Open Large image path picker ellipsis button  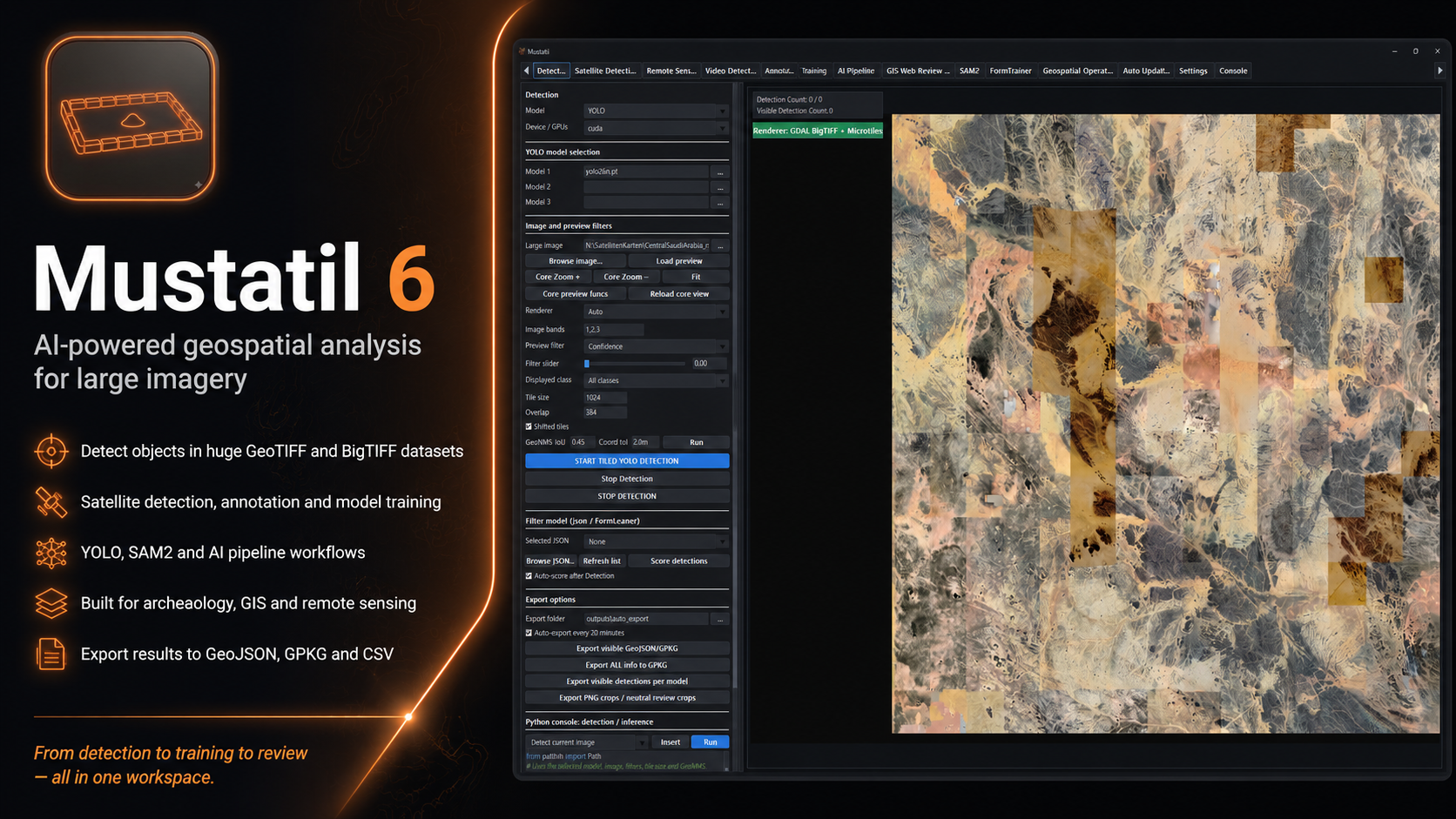720,245
